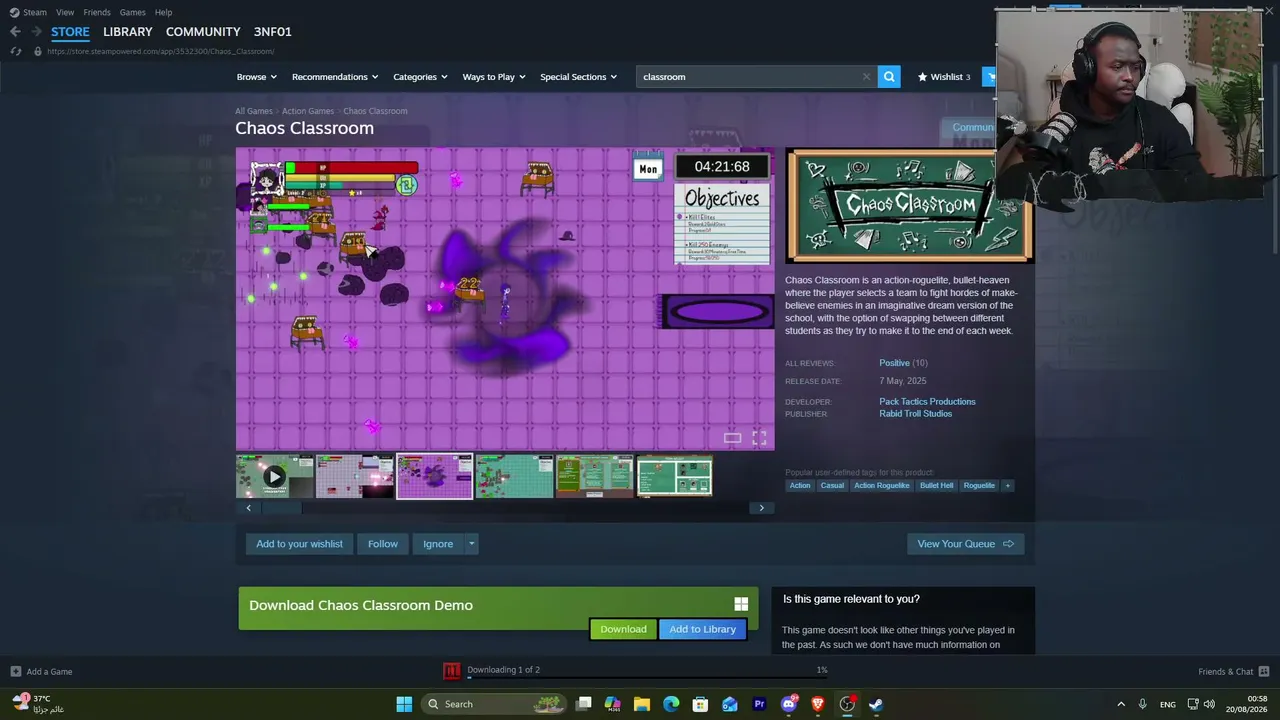The width and height of the screenshot is (1280, 720).
Task: Open Rabid Troll Studios publisher link
Action: click(916, 414)
